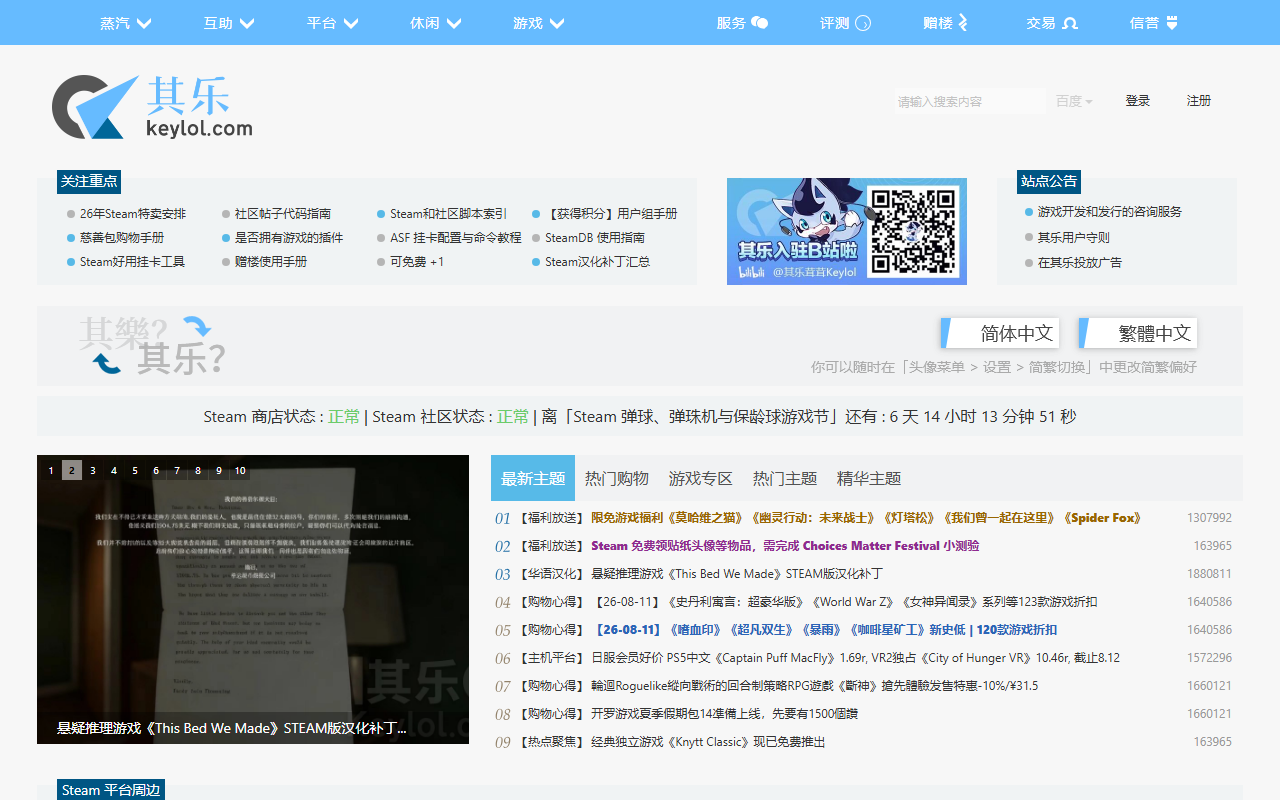This screenshot has width=1280, height=800.
Task: Expand the 游戏 dropdown menu
Action: [539, 23]
